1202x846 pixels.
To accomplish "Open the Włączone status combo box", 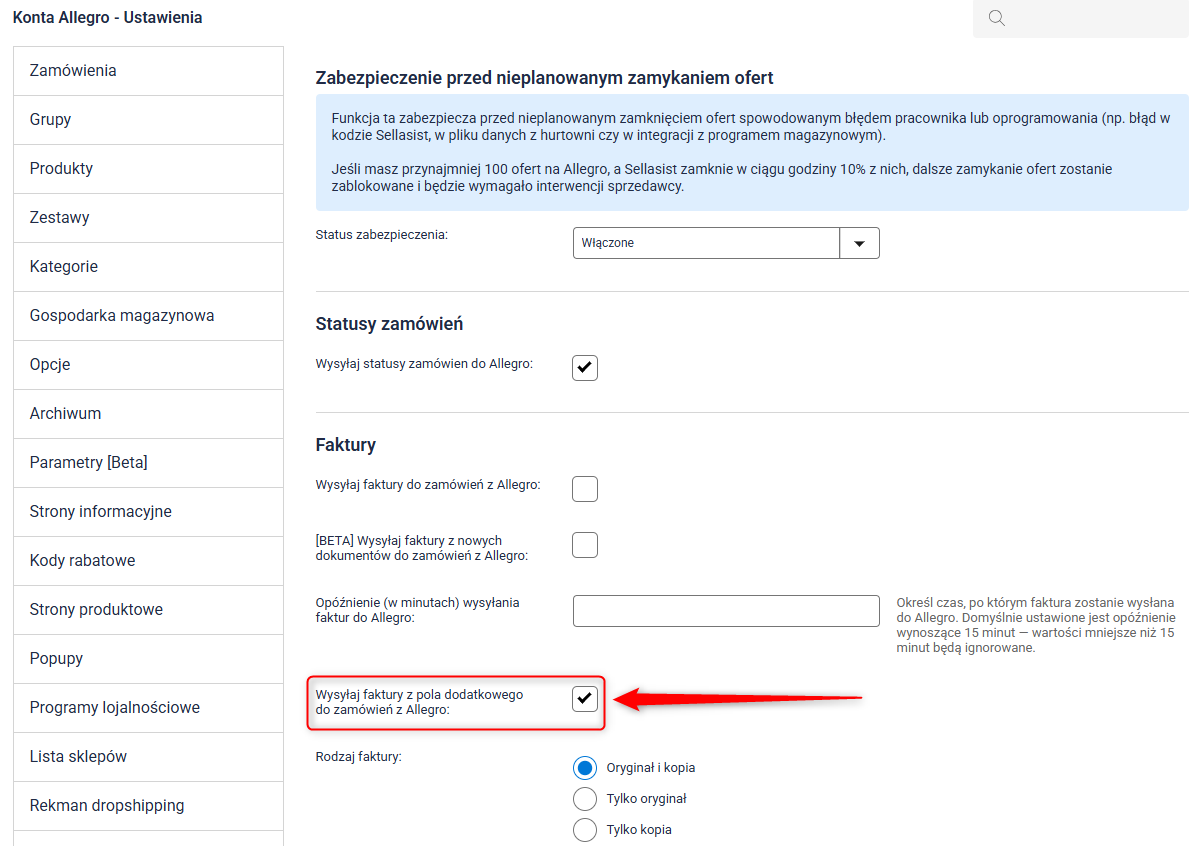I will point(706,243).
